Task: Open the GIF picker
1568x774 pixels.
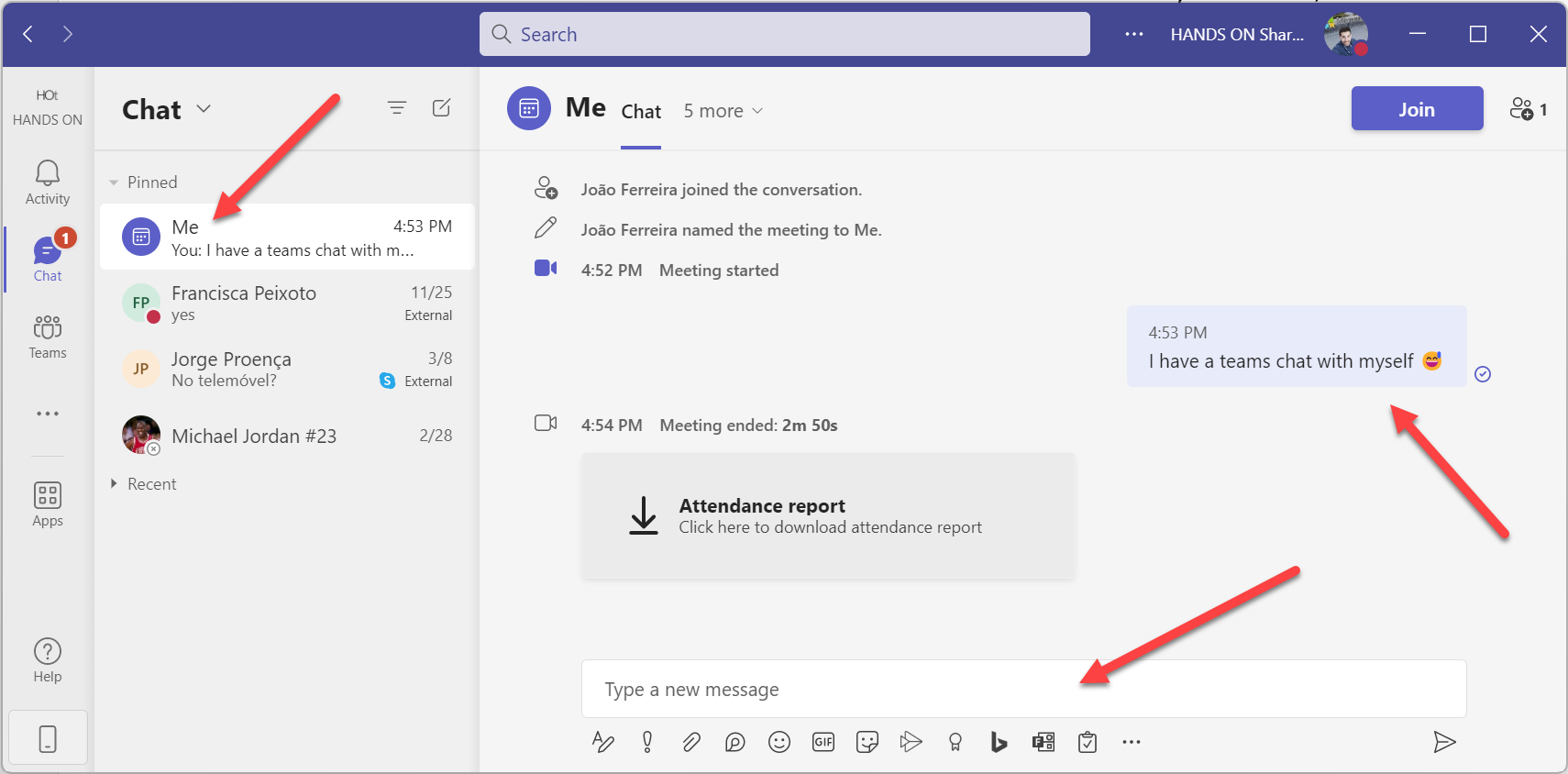Action: pyautogui.click(x=823, y=742)
